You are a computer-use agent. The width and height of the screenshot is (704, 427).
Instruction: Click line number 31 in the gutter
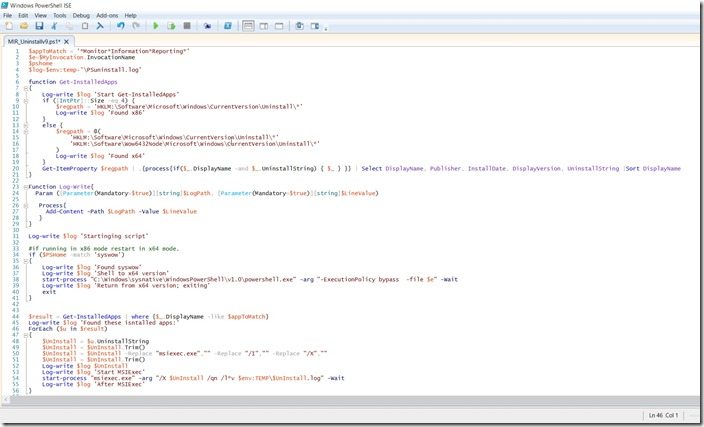(16, 236)
